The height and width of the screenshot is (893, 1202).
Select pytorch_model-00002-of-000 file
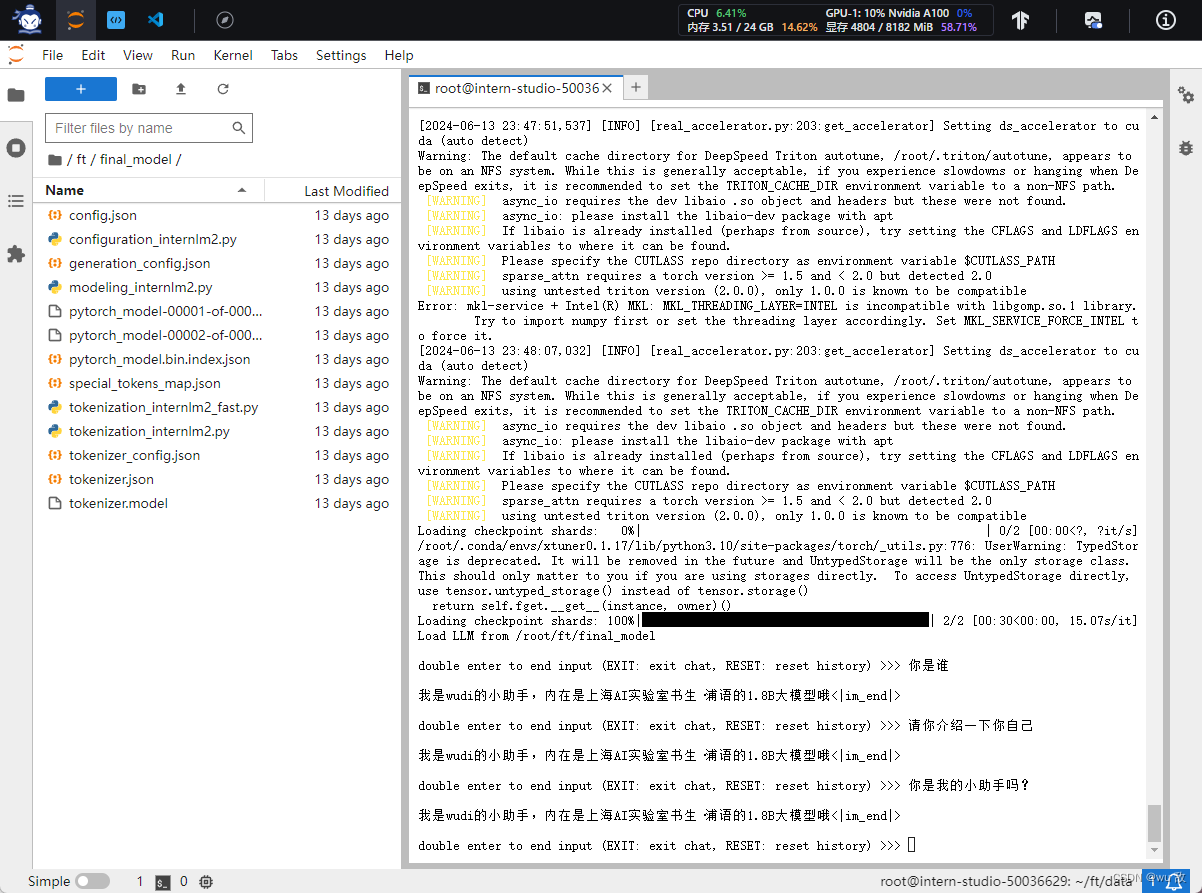tap(217, 335)
